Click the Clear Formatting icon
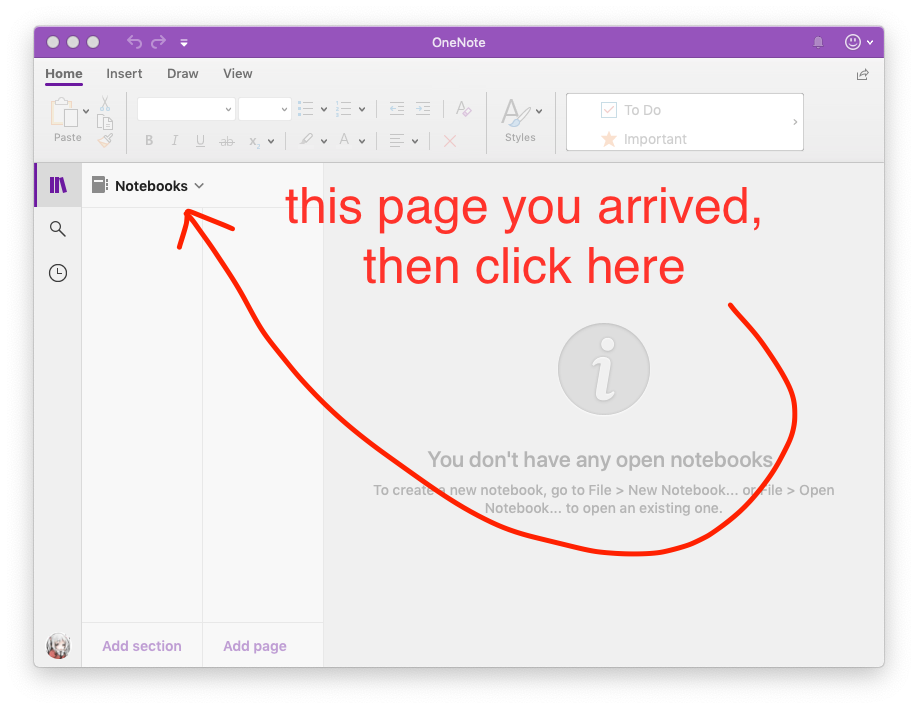 tap(464, 109)
